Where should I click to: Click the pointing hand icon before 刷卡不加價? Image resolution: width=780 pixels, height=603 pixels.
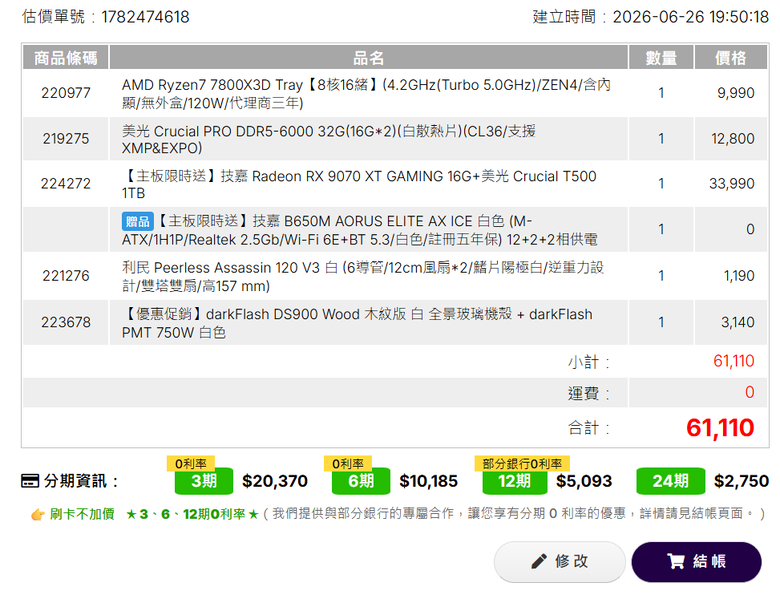point(38,514)
